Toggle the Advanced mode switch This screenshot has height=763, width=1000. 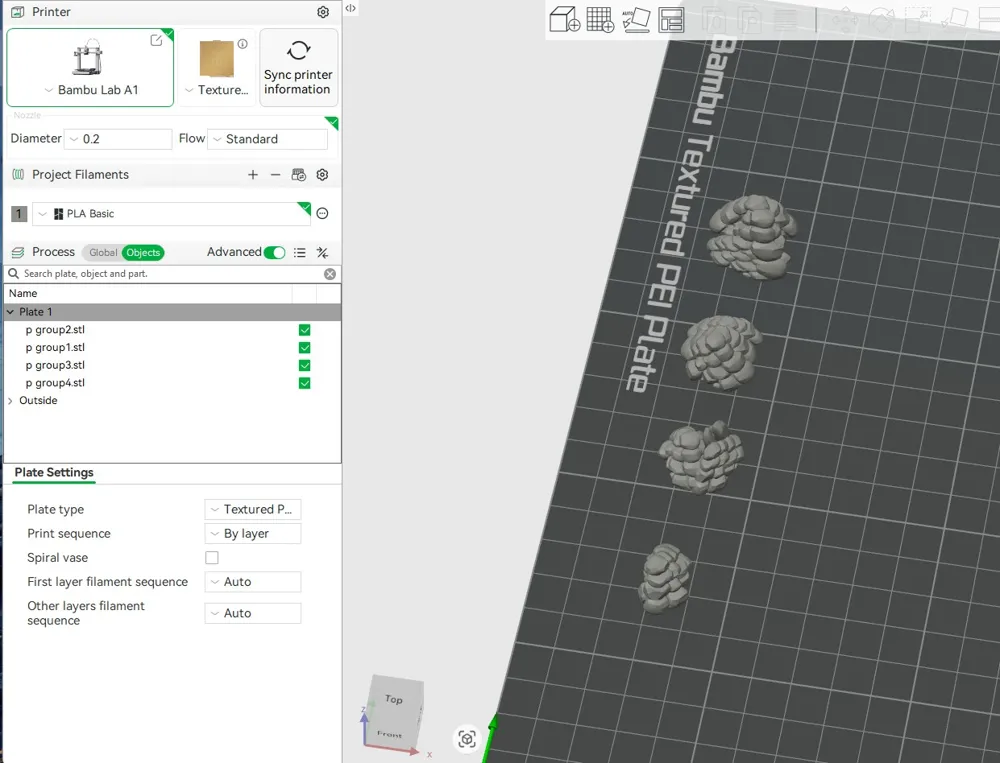click(x=274, y=253)
